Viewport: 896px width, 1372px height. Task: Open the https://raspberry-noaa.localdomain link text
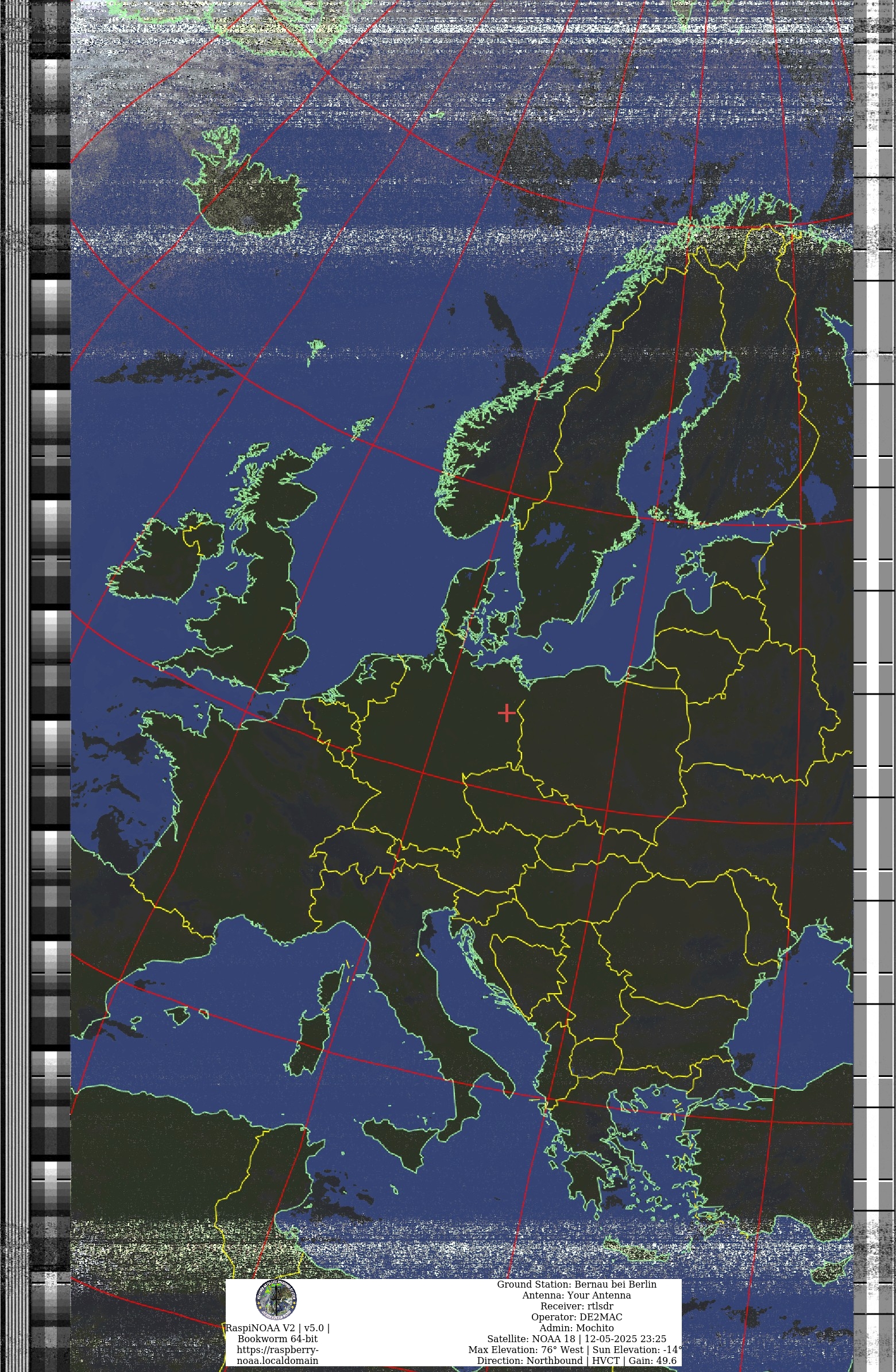click(x=277, y=1355)
